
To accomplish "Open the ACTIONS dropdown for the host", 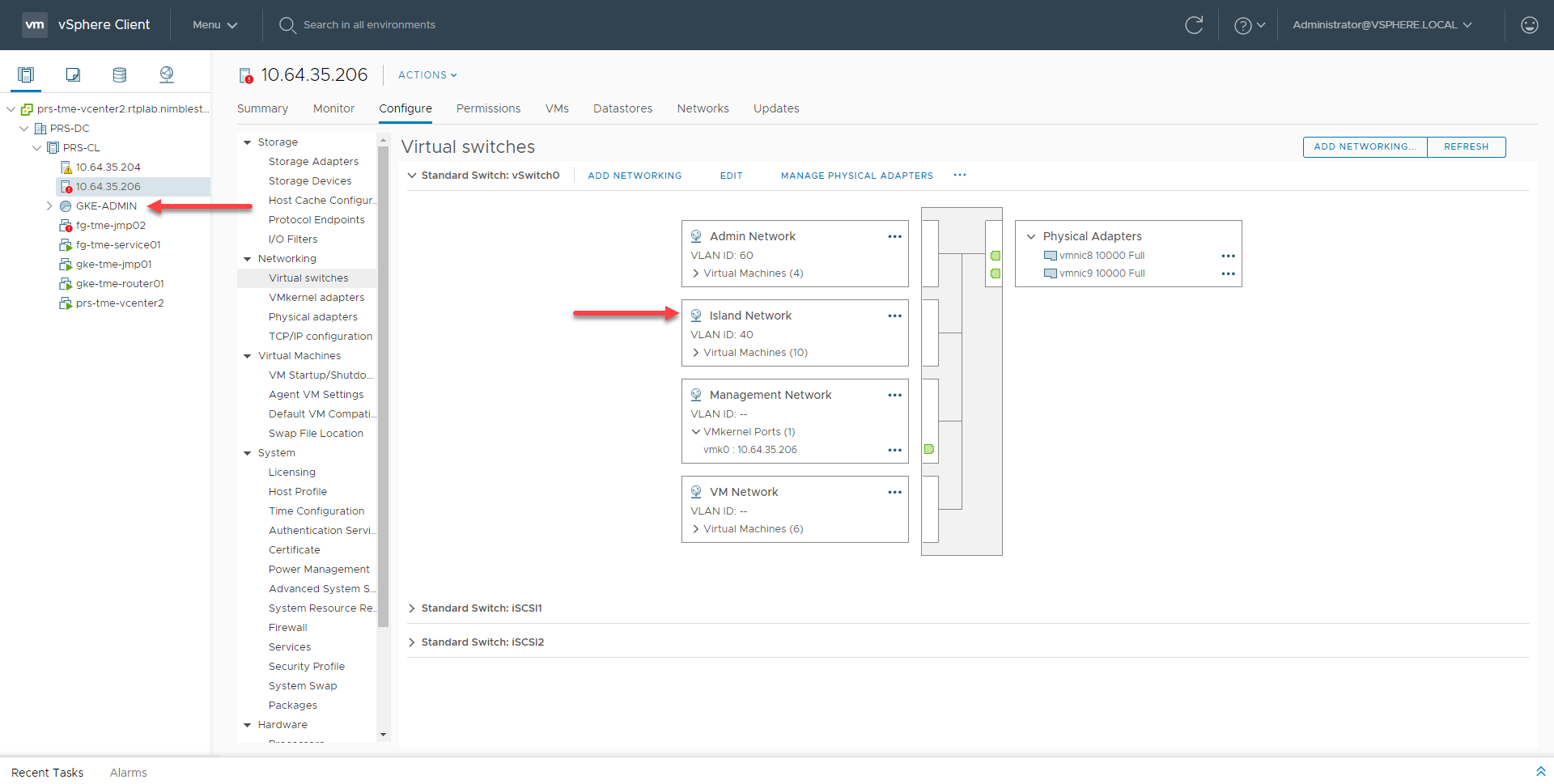I will (x=427, y=75).
